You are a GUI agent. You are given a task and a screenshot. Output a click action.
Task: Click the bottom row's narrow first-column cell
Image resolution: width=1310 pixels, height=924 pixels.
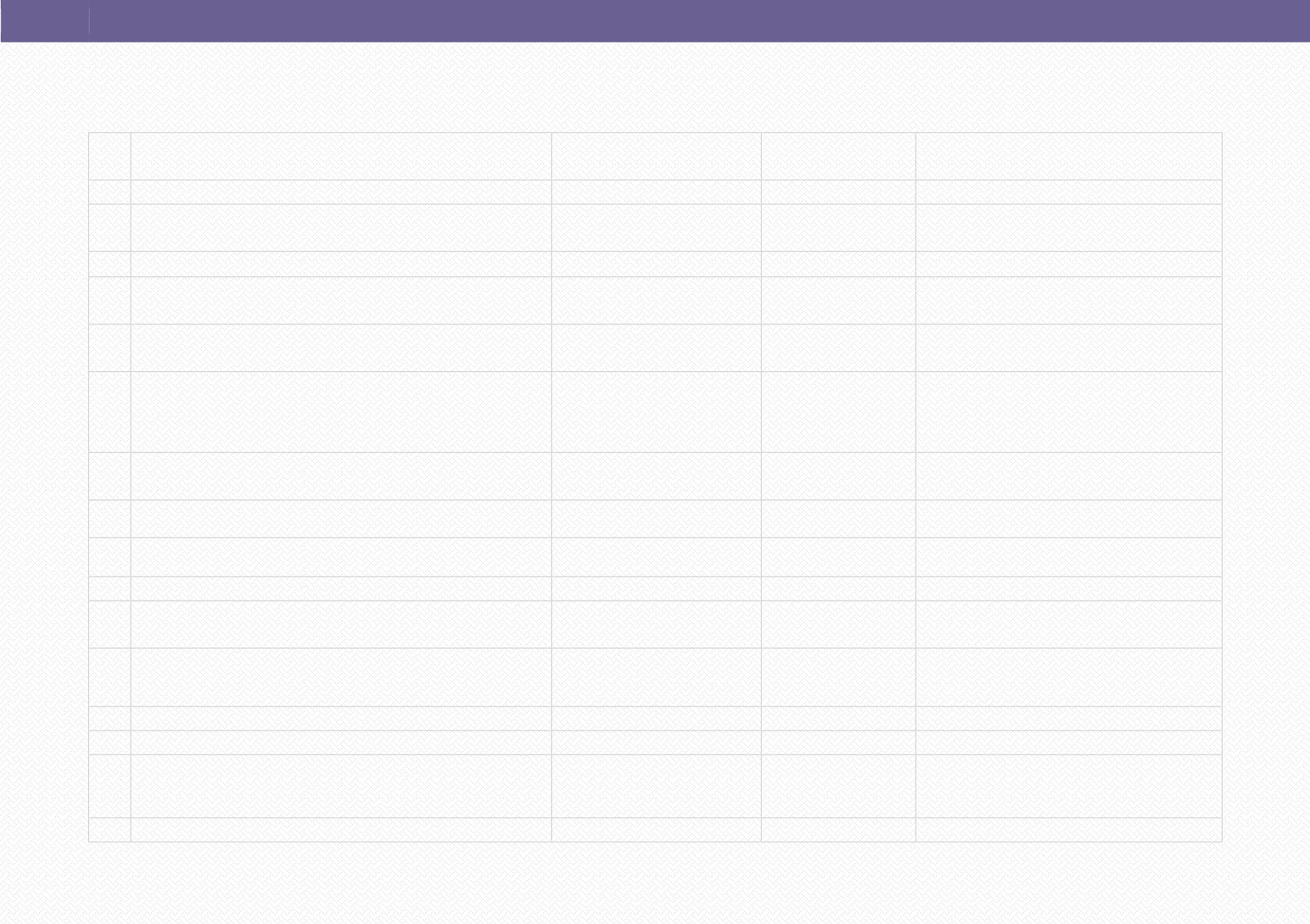tap(110, 830)
